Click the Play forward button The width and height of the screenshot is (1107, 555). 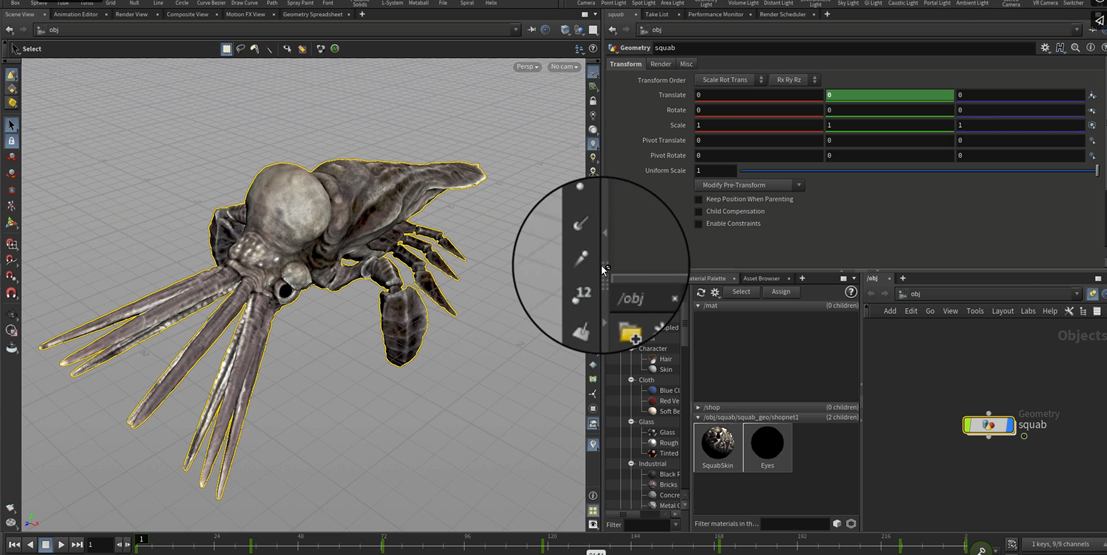(61, 545)
